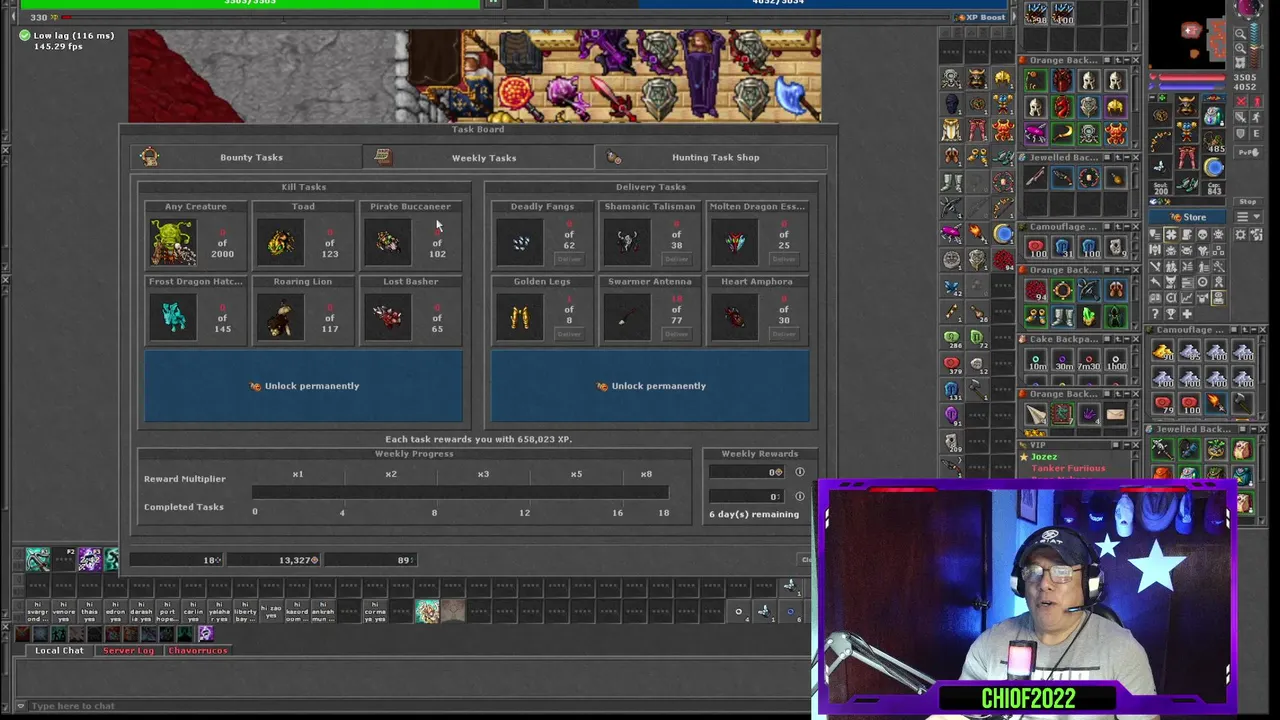Zoom in the minimap
Viewport: 1280px width, 720px height.
click(1241, 47)
